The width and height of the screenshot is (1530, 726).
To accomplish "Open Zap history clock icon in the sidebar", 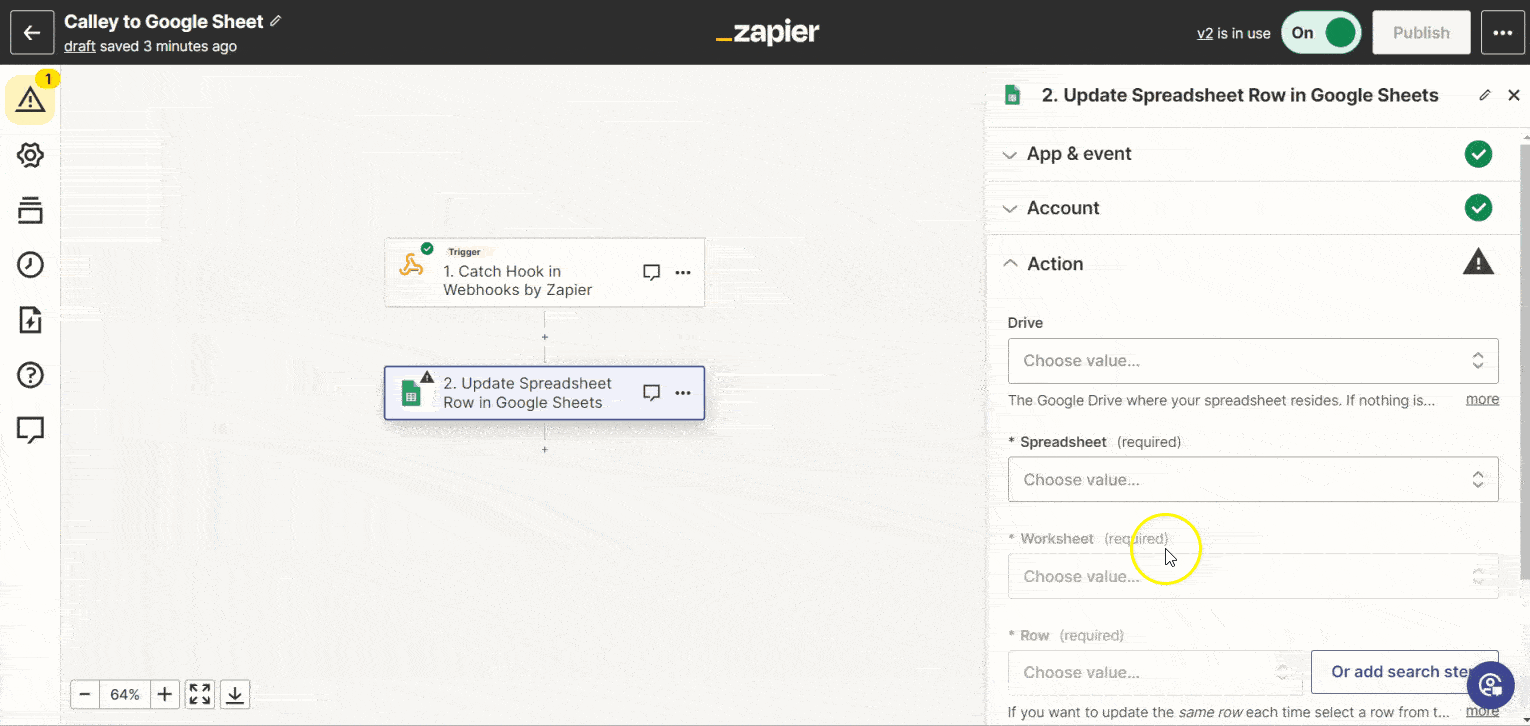I will (x=30, y=265).
